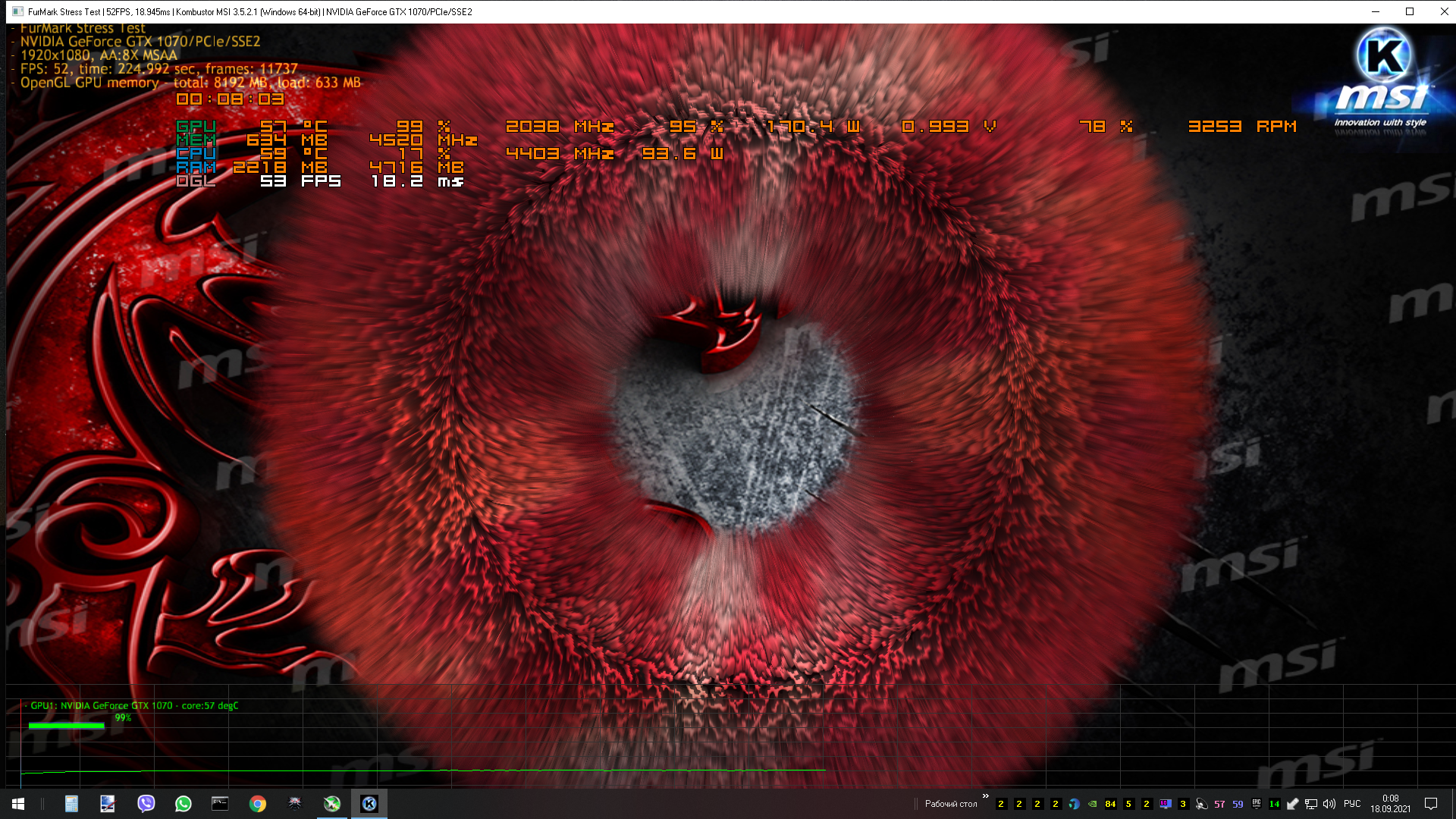Open the network connection tray icon
This screenshot has width=1456, height=819.
(1310, 804)
